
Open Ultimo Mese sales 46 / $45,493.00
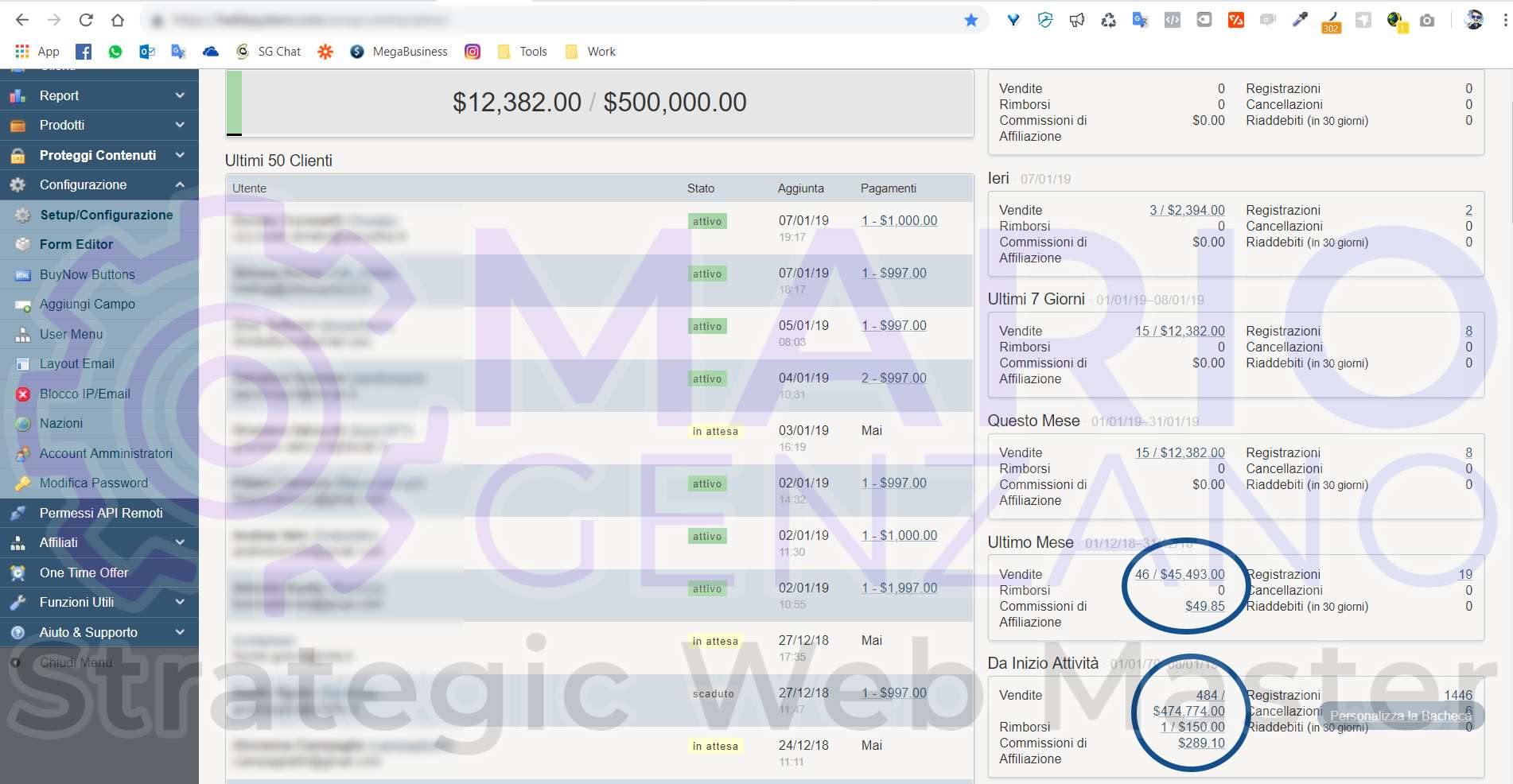1180,574
